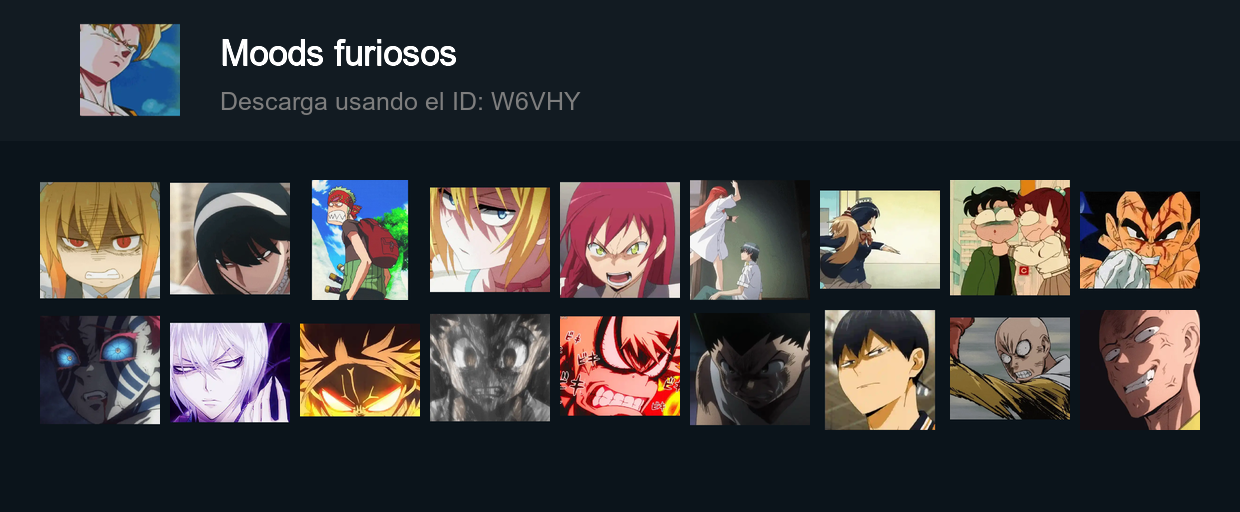Choose the black-haired volleyball boy scowling sticker

[x=880, y=370]
